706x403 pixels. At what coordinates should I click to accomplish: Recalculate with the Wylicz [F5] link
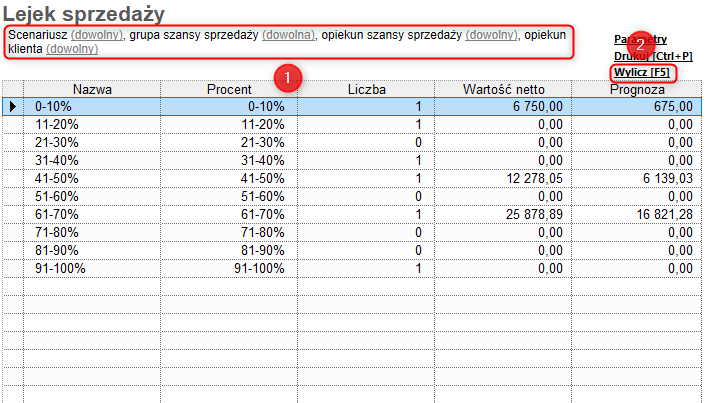(642, 73)
